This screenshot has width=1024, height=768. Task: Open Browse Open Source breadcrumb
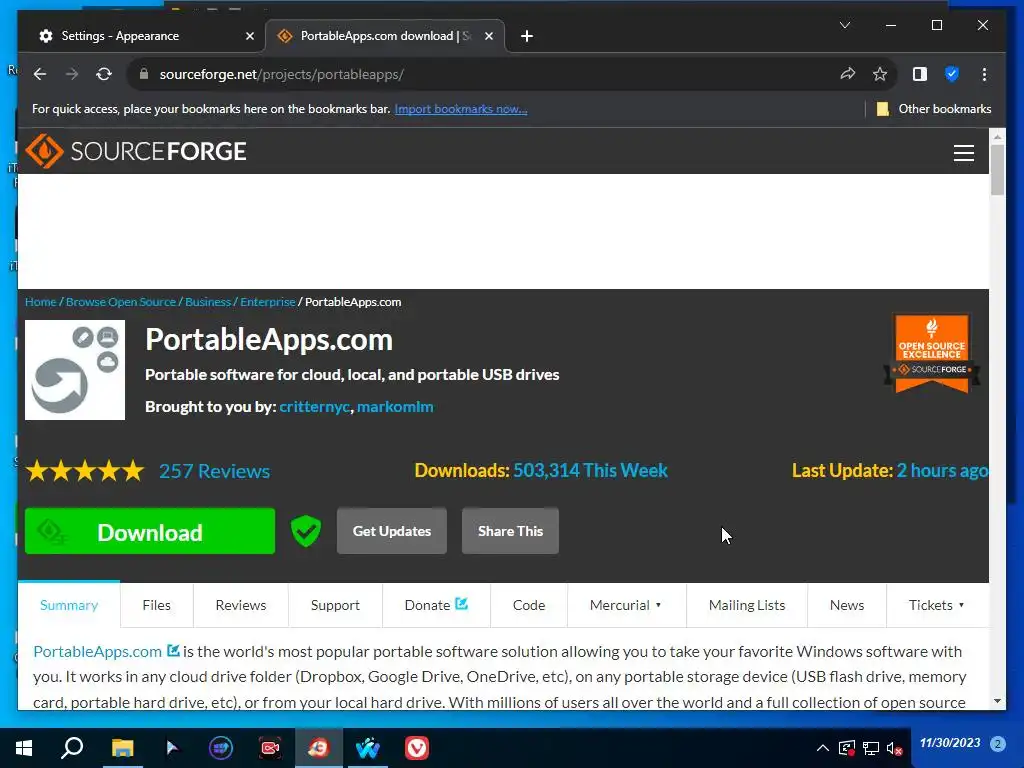[x=121, y=302]
